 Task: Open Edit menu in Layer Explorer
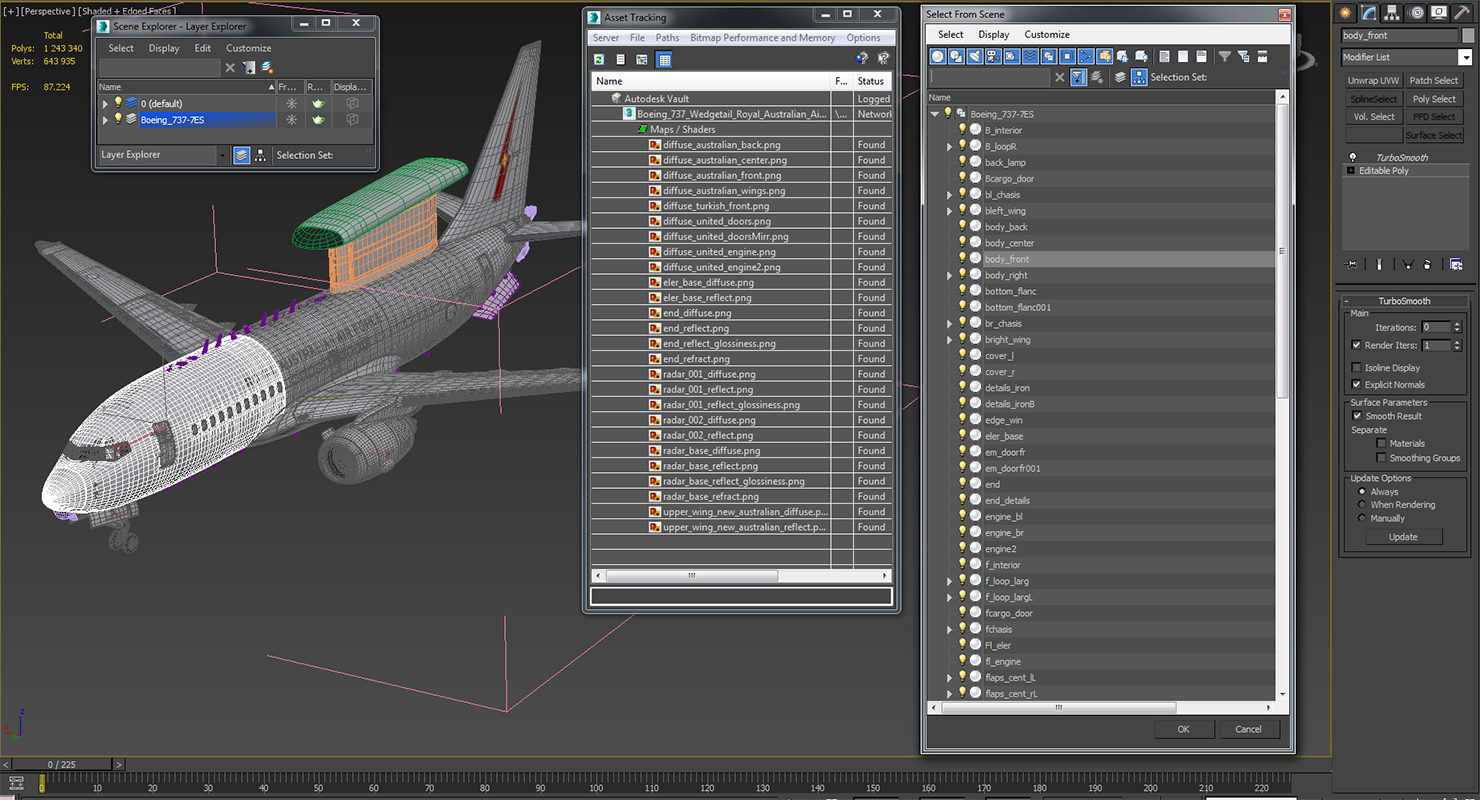click(x=203, y=48)
